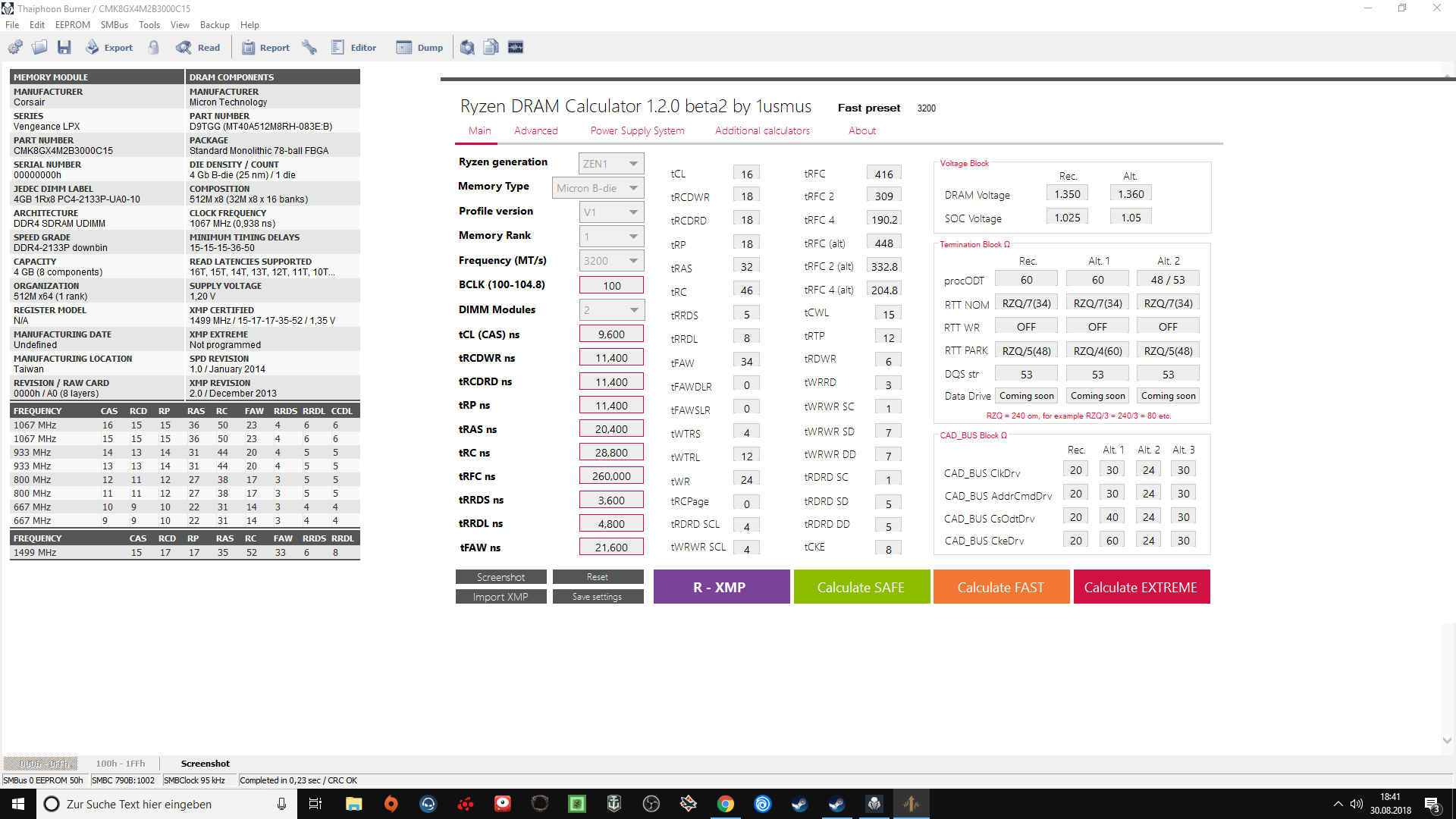
Task: Click the red Calculate EXTREME button
Action: click(1141, 587)
